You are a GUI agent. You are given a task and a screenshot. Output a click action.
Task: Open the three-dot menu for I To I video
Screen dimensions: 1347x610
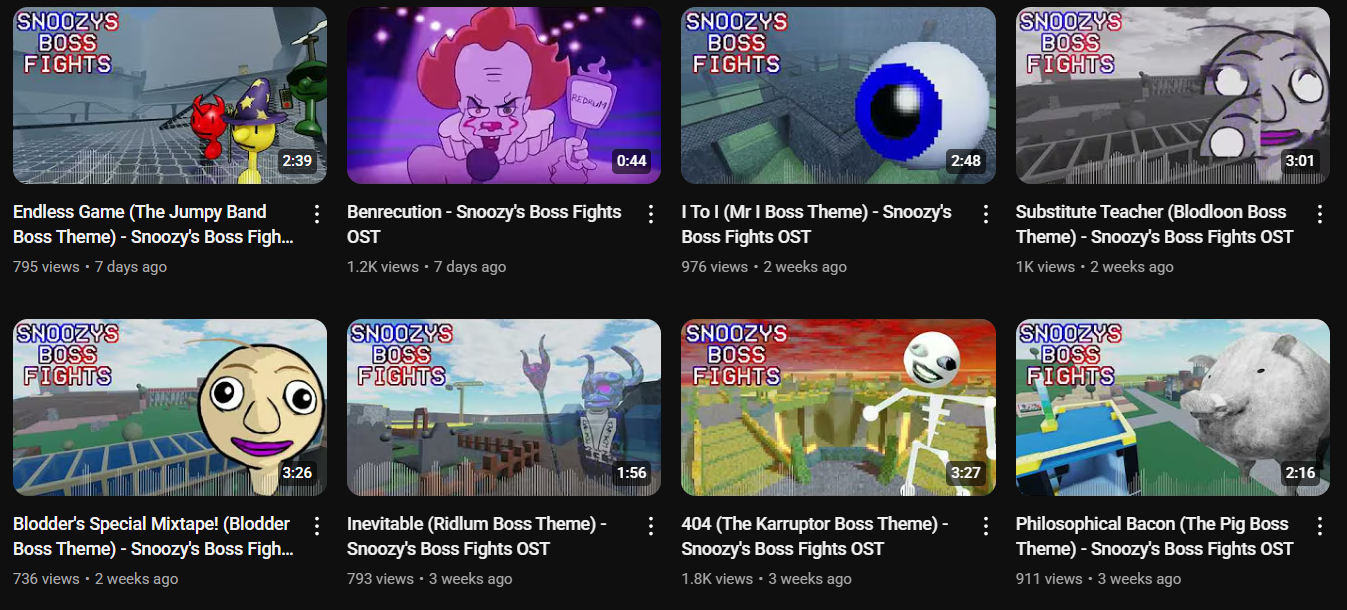[x=985, y=214]
